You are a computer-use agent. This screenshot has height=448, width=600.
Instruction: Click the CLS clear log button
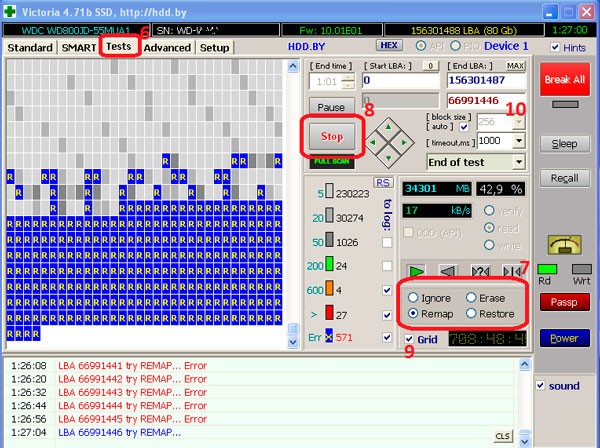[502, 436]
